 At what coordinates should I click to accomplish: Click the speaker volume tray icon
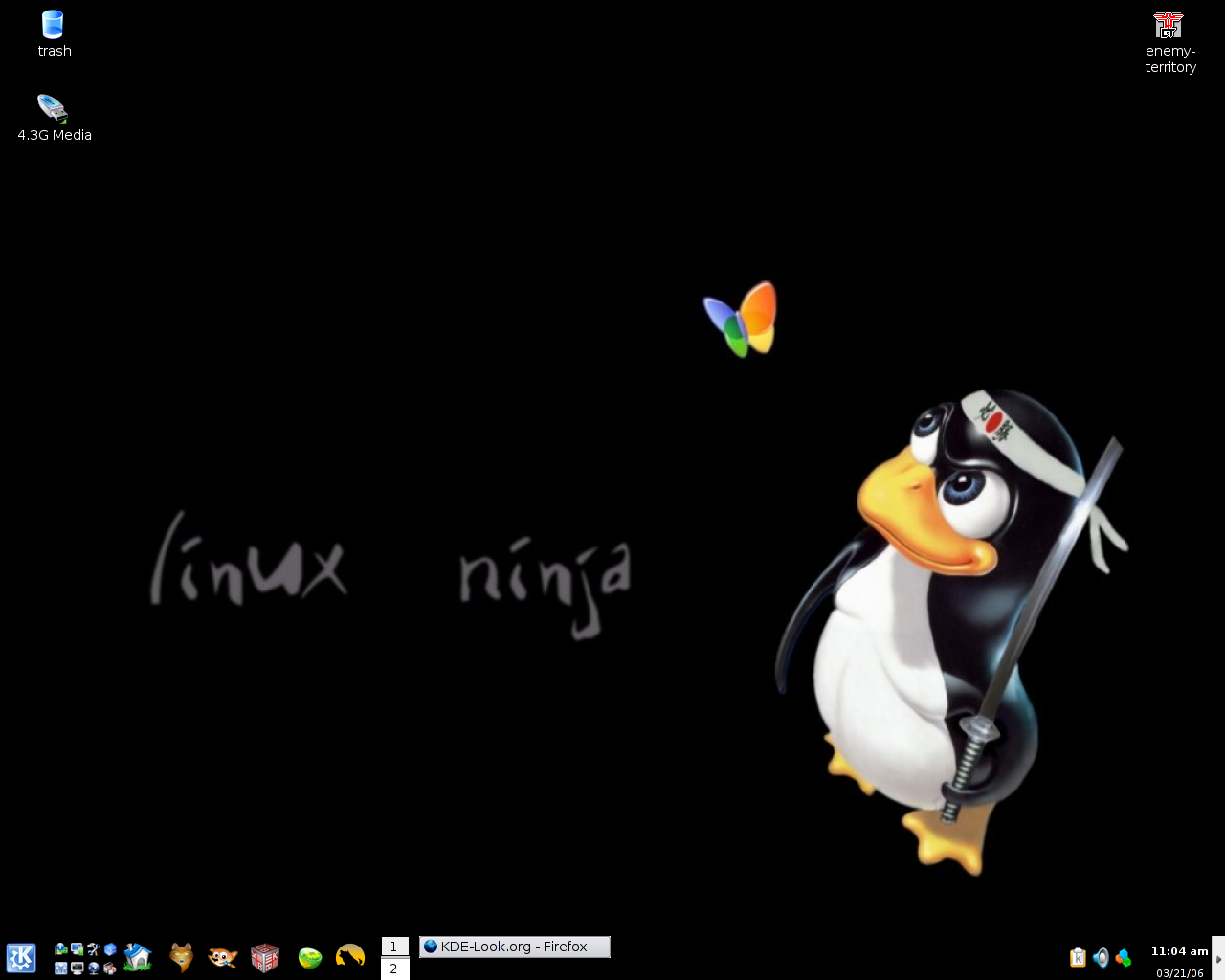[x=1101, y=957]
